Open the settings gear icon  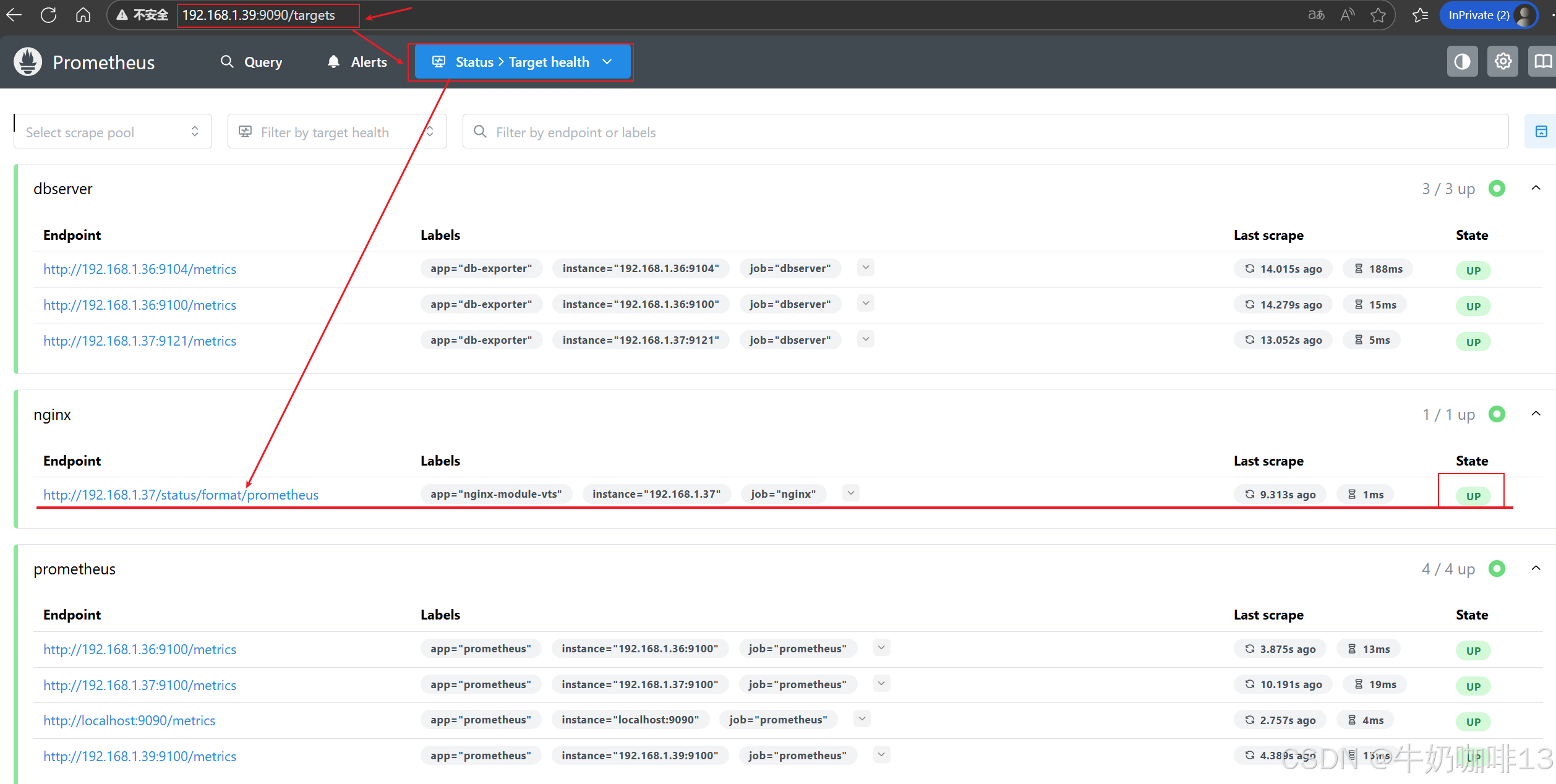[1503, 62]
